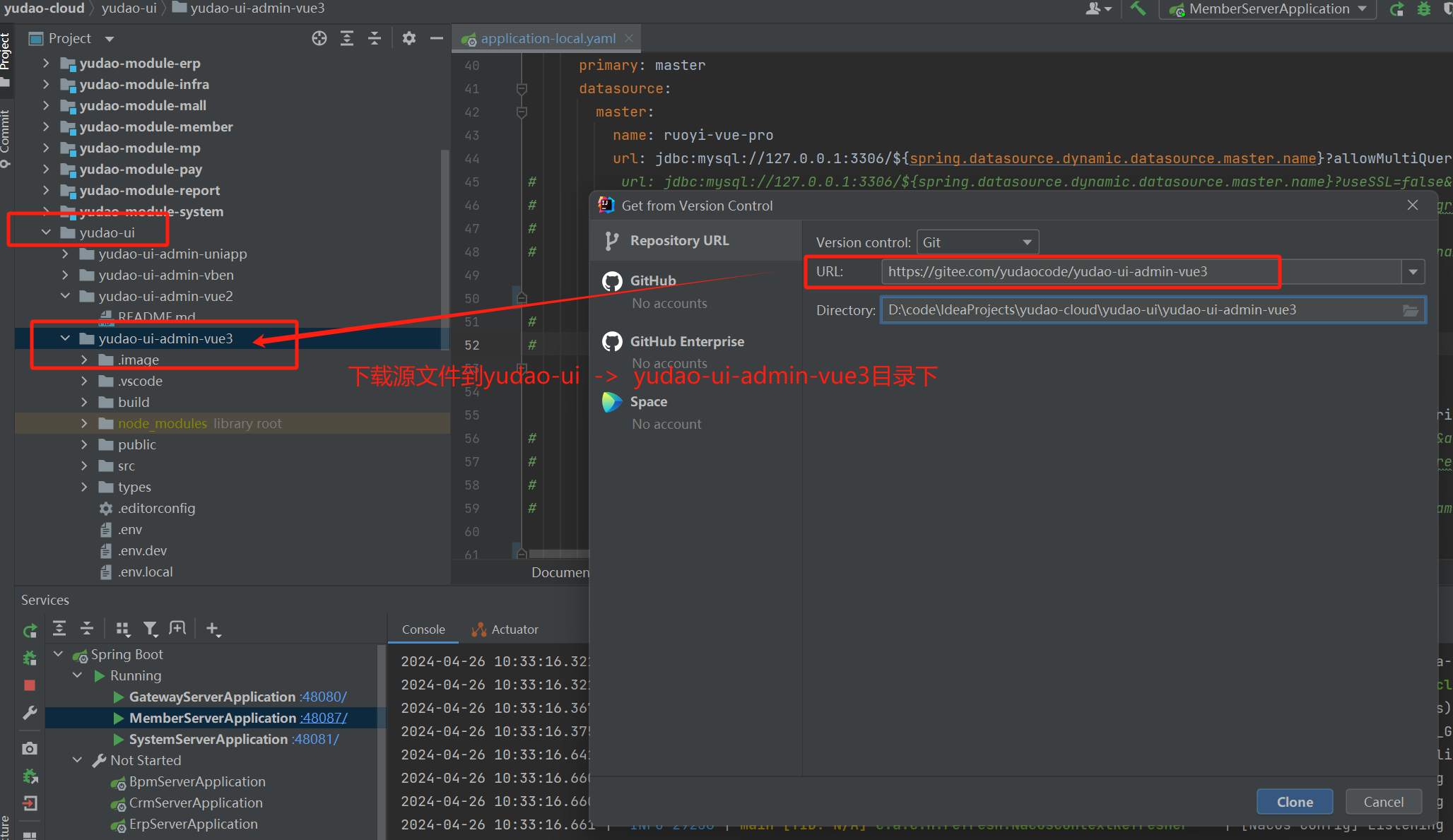Click the exit icon in Services sidebar
This screenshot has width=1453, height=840.
(30, 803)
